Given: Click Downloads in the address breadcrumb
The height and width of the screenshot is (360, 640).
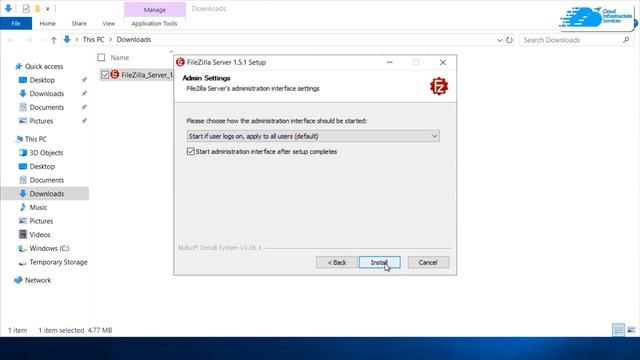Looking at the screenshot, I should pos(134,40).
